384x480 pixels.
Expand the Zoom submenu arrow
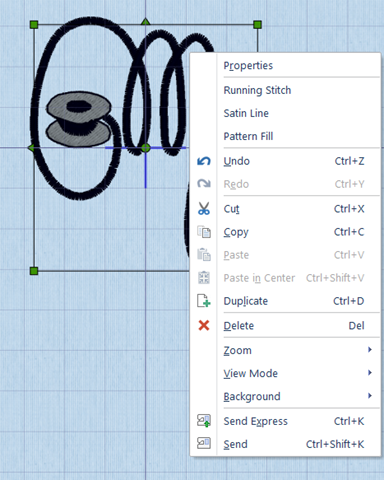370,350
